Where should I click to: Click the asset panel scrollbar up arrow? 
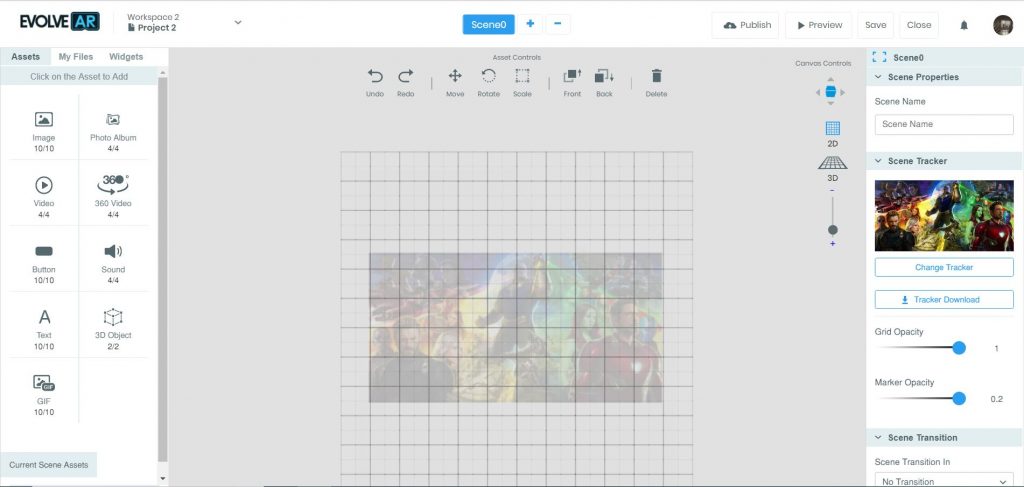163,73
